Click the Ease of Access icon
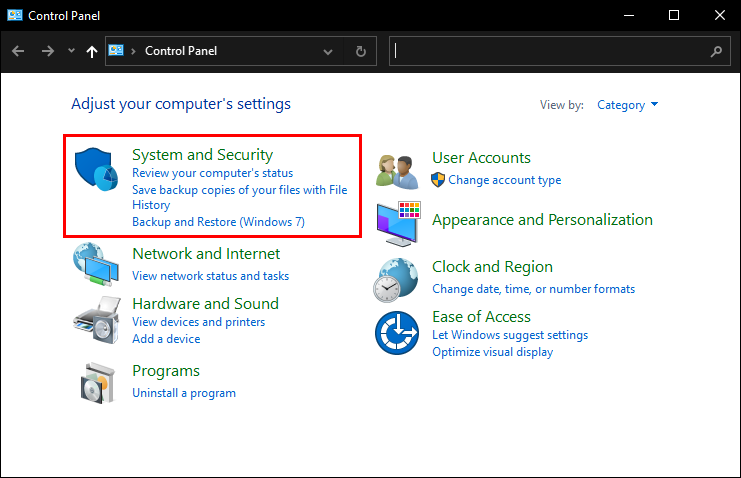741x478 pixels. [397, 332]
